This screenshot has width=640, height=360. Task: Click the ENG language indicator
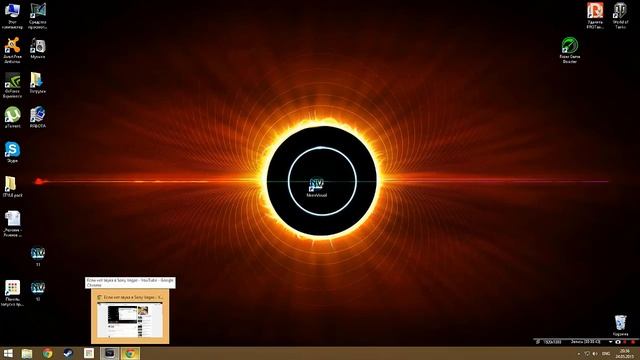(x=606, y=354)
